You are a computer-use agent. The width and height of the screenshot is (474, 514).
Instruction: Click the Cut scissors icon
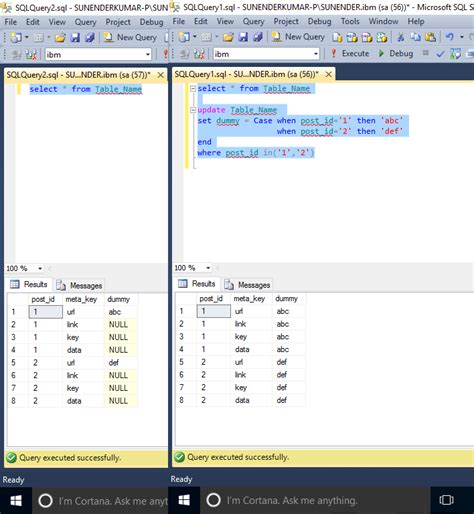(401, 37)
